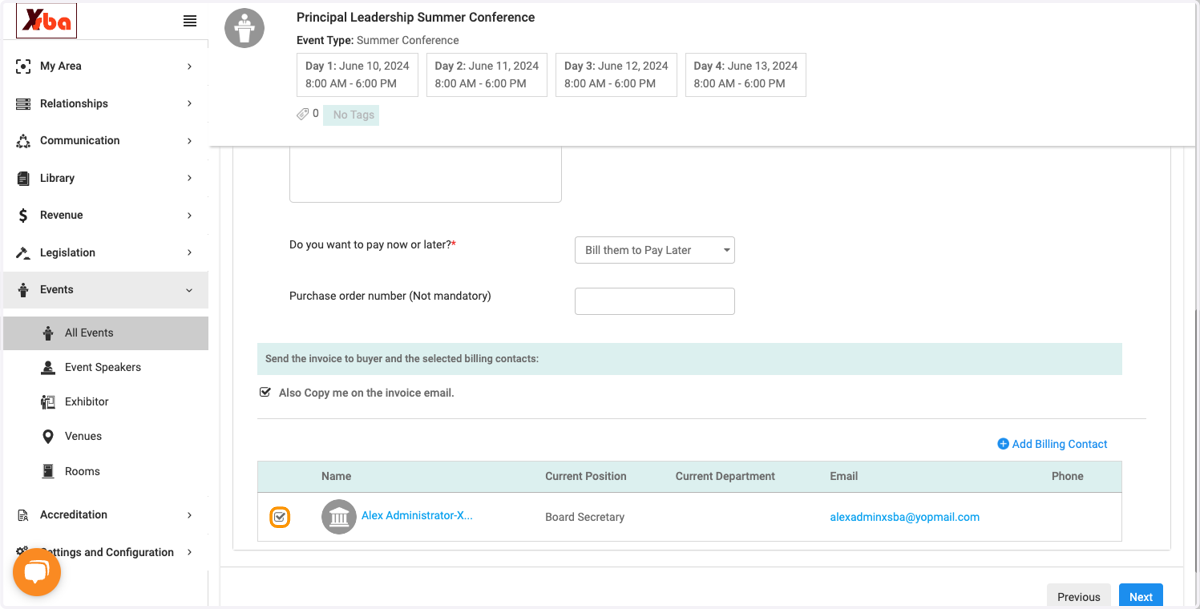Open the Relationships menu

click(x=105, y=104)
